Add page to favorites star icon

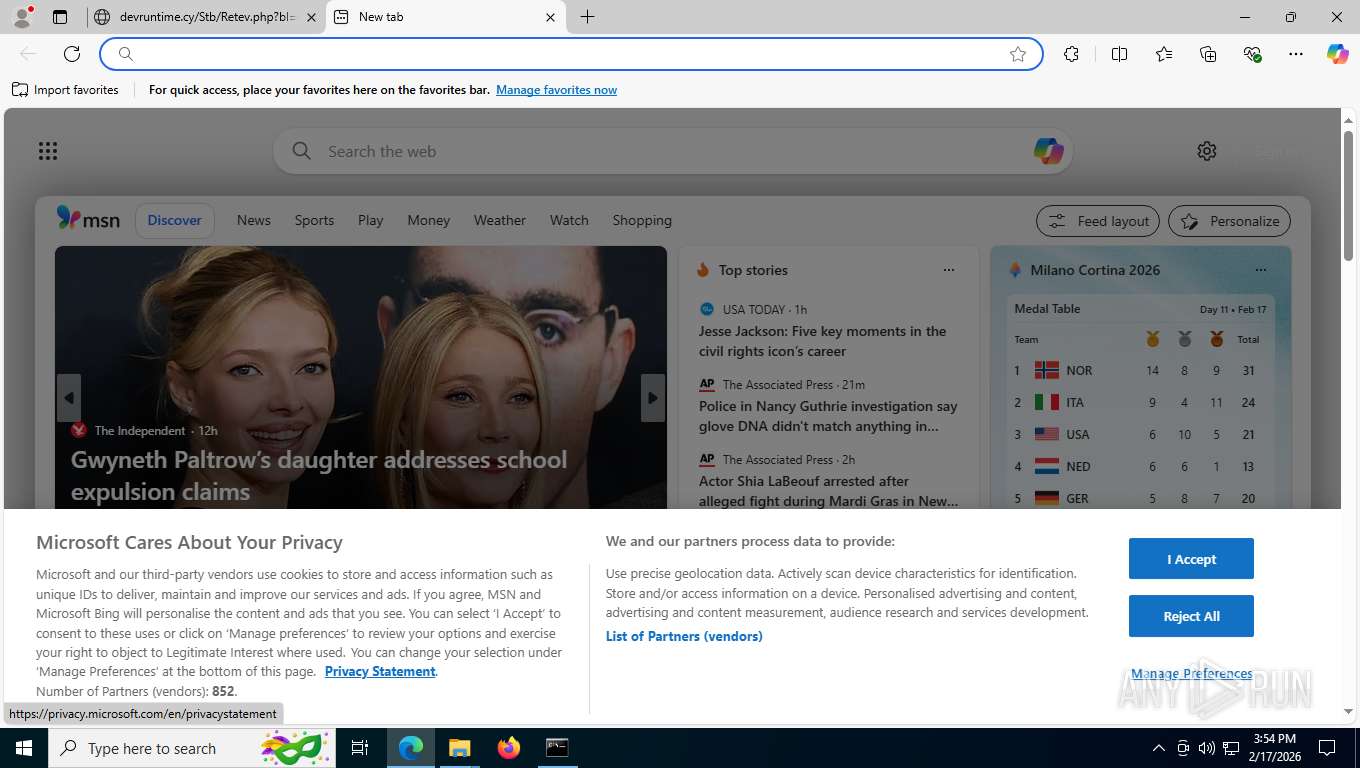1018,54
